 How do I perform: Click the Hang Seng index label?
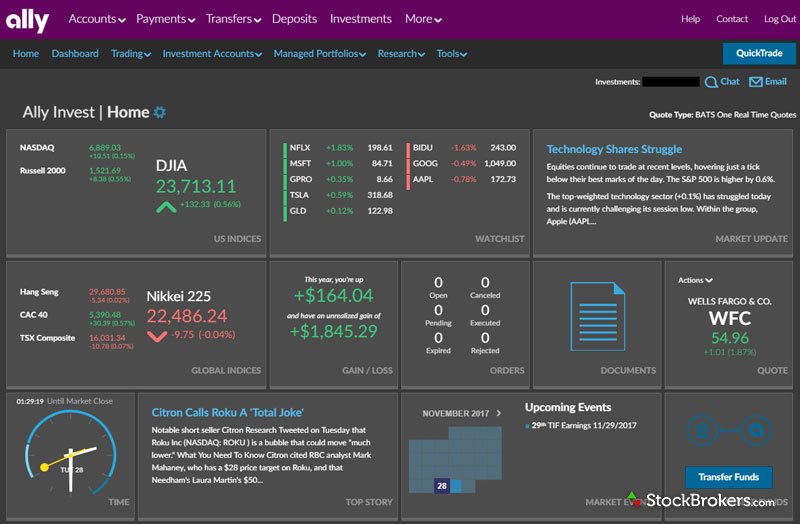coord(39,292)
